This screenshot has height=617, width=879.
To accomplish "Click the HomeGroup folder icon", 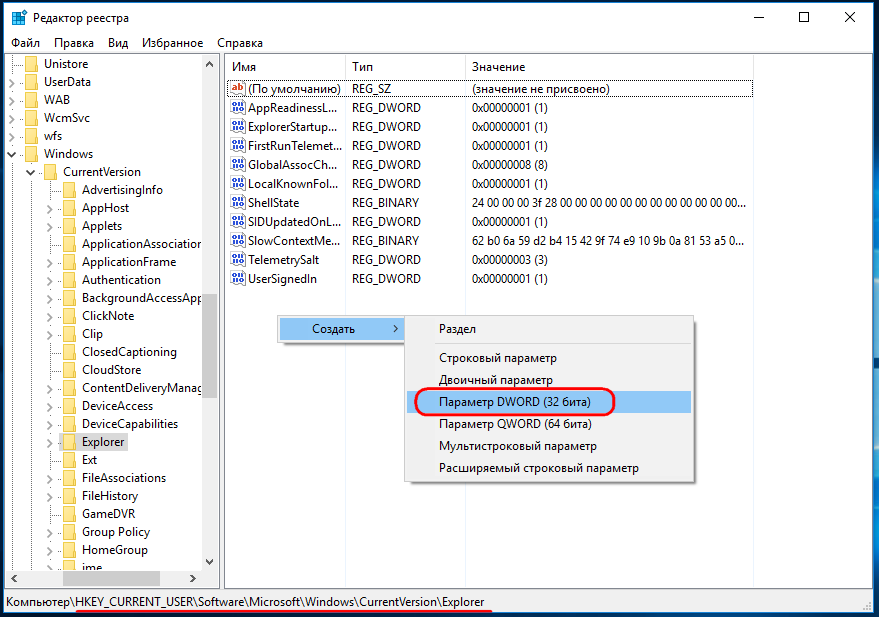I will (x=70, y=550).
